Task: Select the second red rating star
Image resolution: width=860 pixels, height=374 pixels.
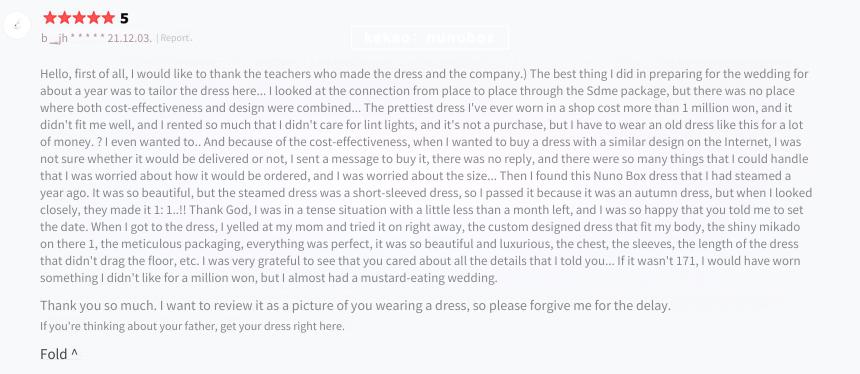Action: point(65,18)
